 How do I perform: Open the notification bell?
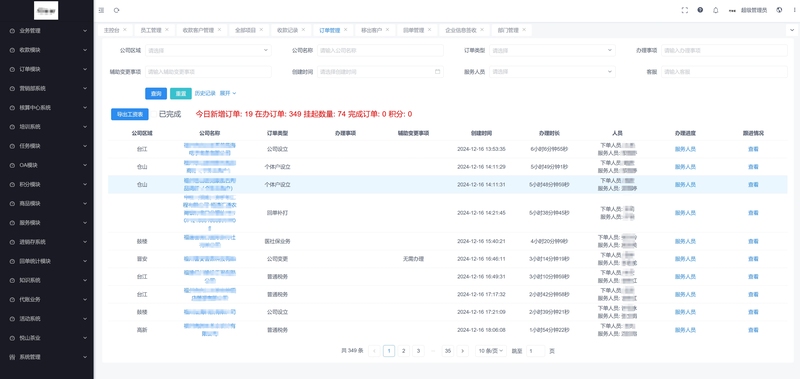tap(715, 10)
